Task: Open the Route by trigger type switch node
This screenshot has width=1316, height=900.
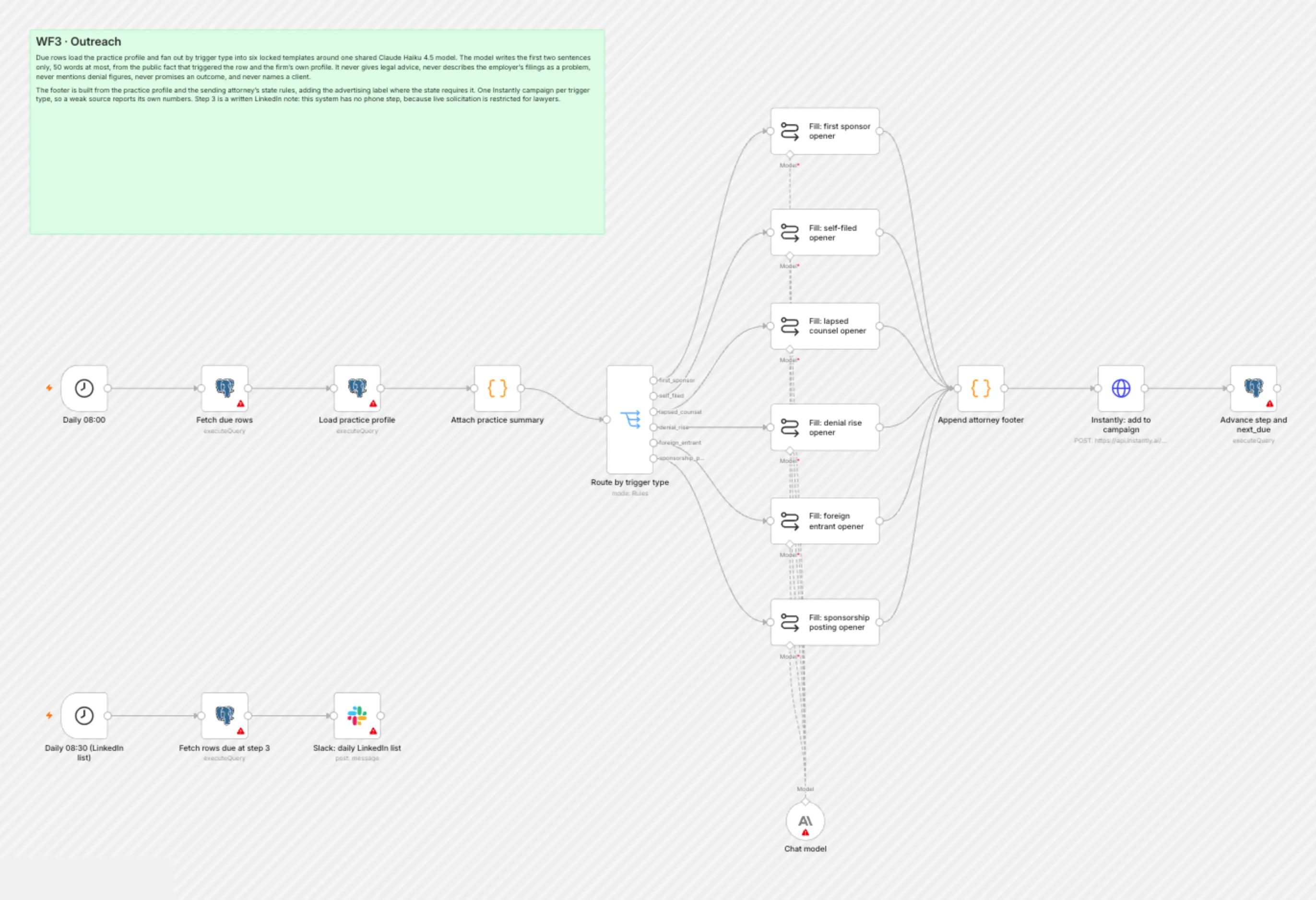Action: pyautogui.click(x=629, y=419)
